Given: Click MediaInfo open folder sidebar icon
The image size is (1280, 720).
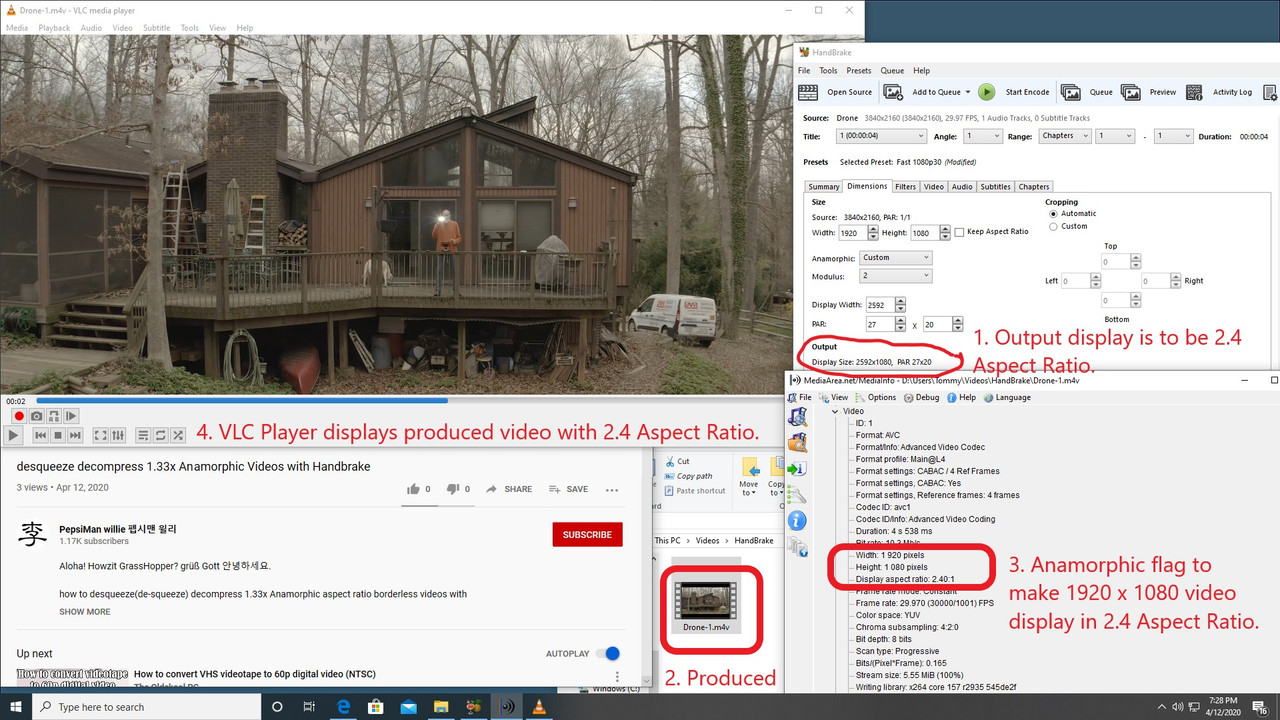Looking at the screenshot, I should (797, 442).
